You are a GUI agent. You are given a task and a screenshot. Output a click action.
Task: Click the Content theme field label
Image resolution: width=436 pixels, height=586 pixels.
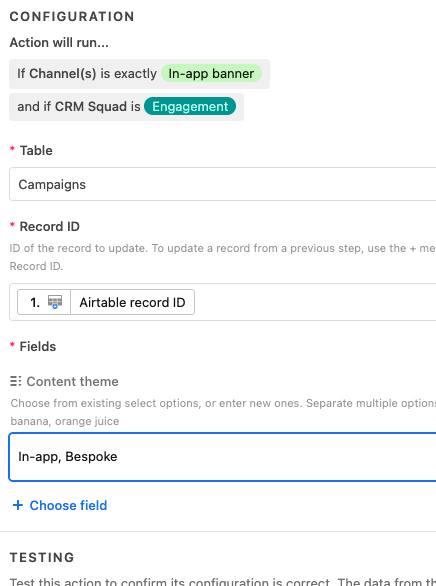[72, 381]
